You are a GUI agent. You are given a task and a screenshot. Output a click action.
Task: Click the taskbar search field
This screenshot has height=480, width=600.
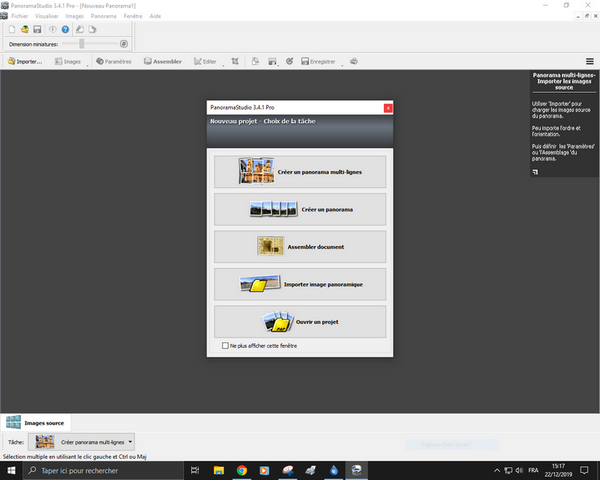103,470
